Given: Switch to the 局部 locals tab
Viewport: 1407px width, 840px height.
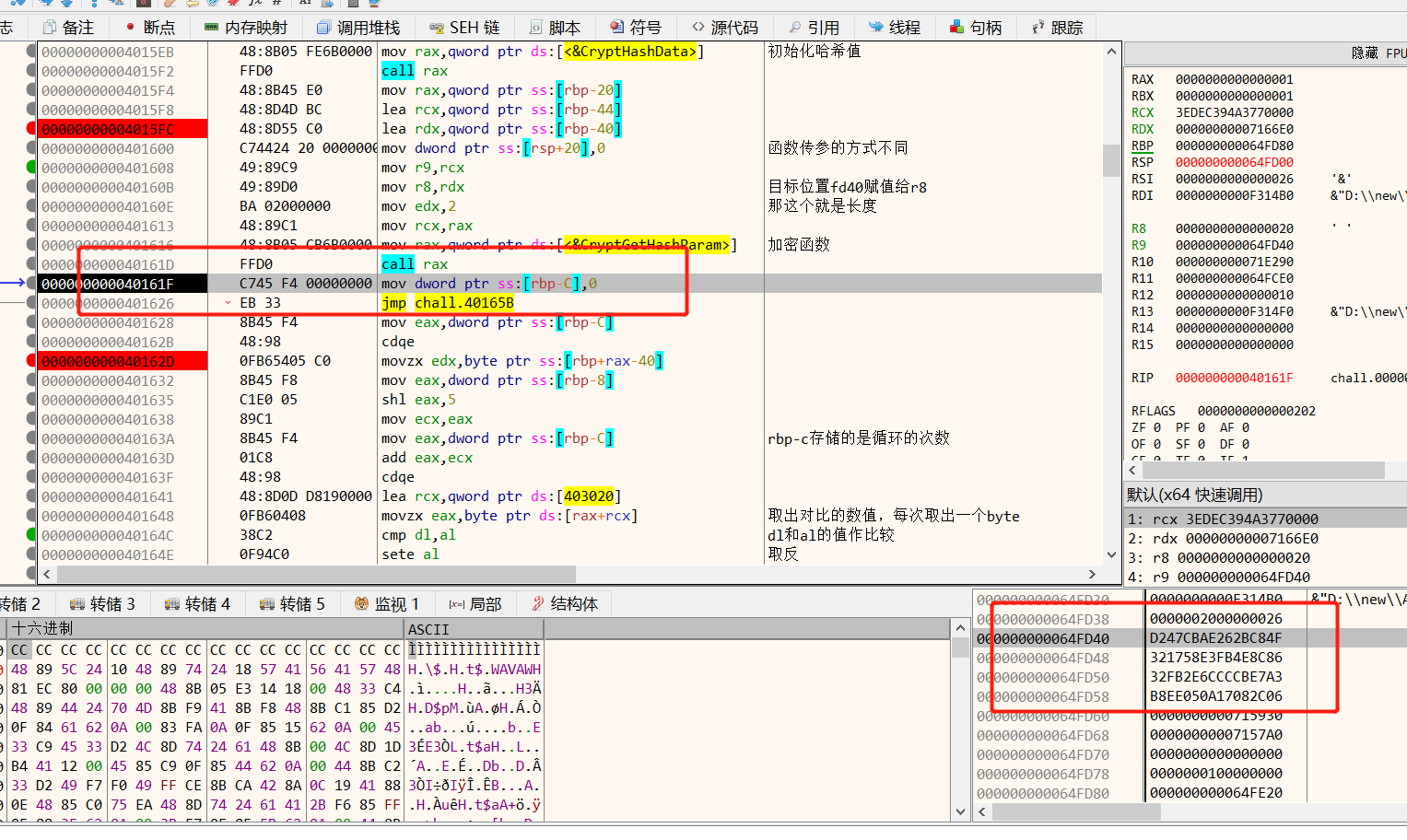Looking at the screenshot, I should click(475, 604).
